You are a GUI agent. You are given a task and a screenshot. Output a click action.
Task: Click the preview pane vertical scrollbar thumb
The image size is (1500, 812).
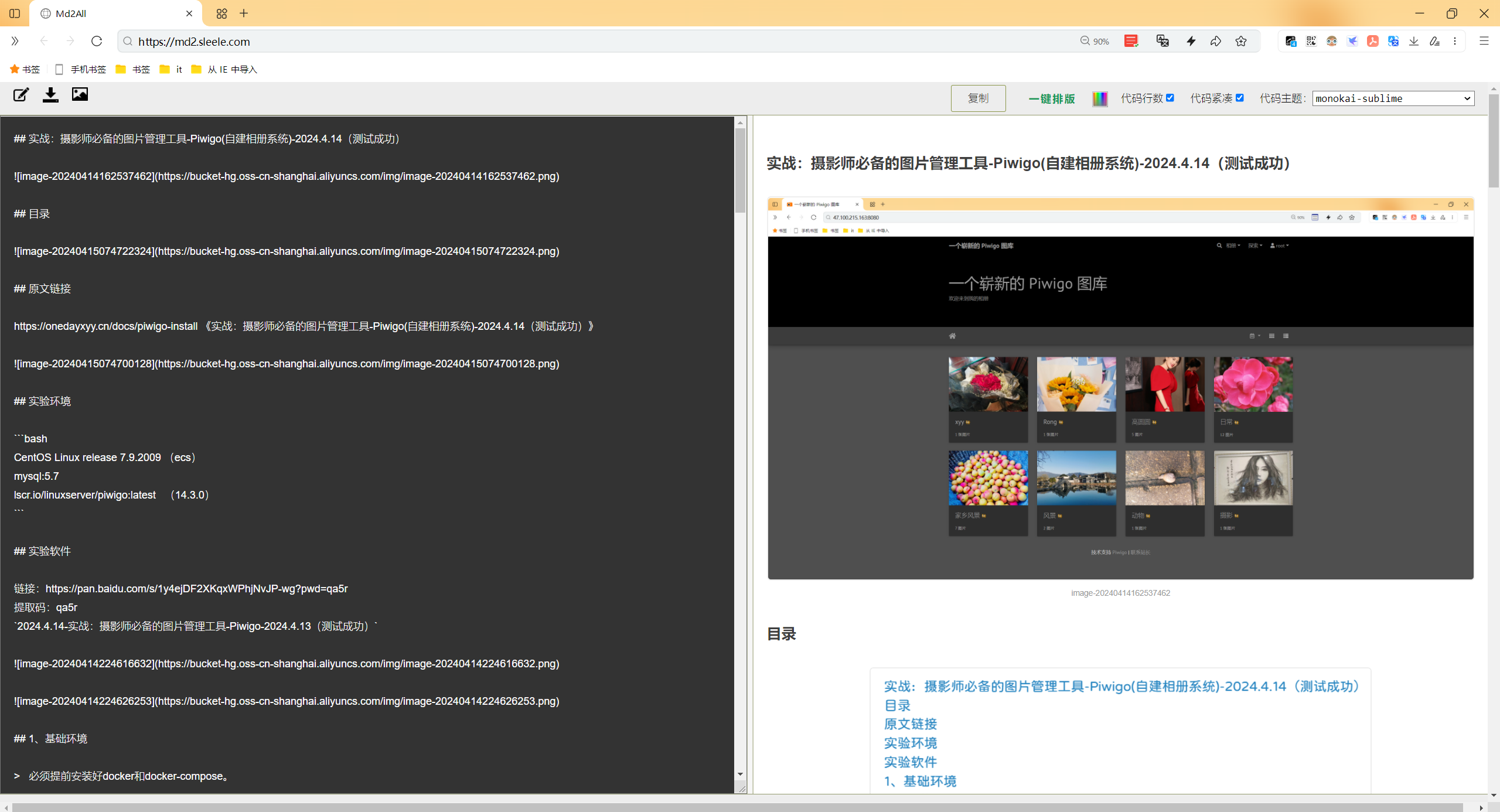(x=1494, y=141)
